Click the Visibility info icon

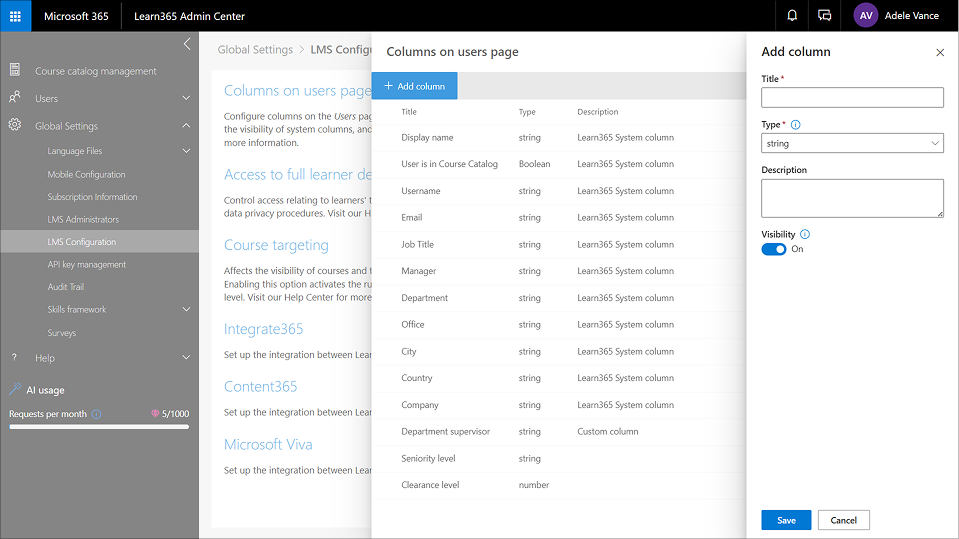pos(805,234)
